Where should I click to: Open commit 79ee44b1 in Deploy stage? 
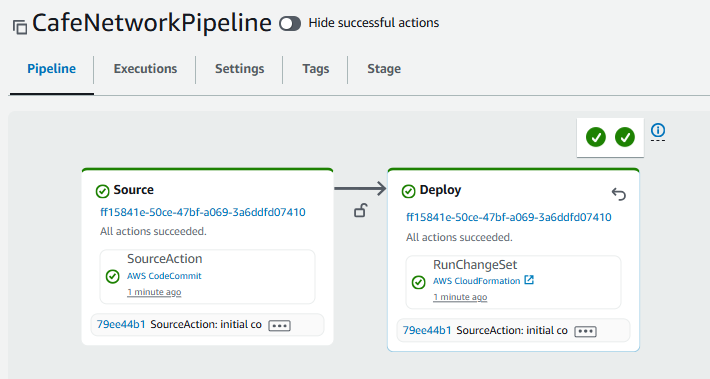click(x=427, y=331)
